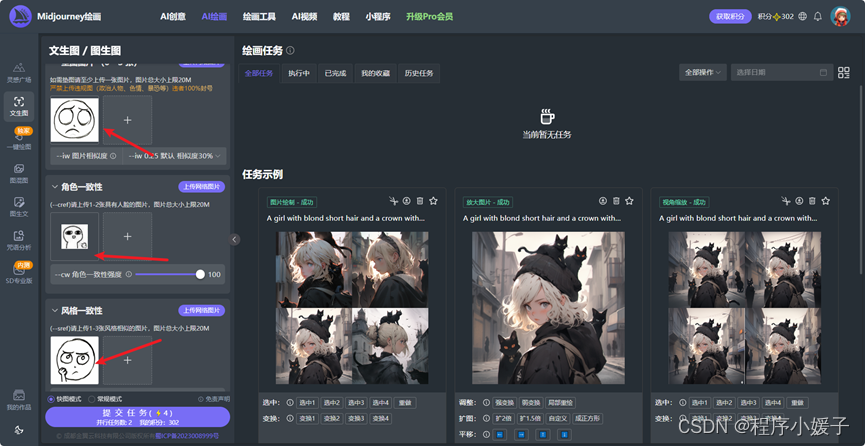Image resolution: width=865 pixels, height=446 pixels.
Task: Click the left pan arrow under 平移
Action: click(500, 435)
